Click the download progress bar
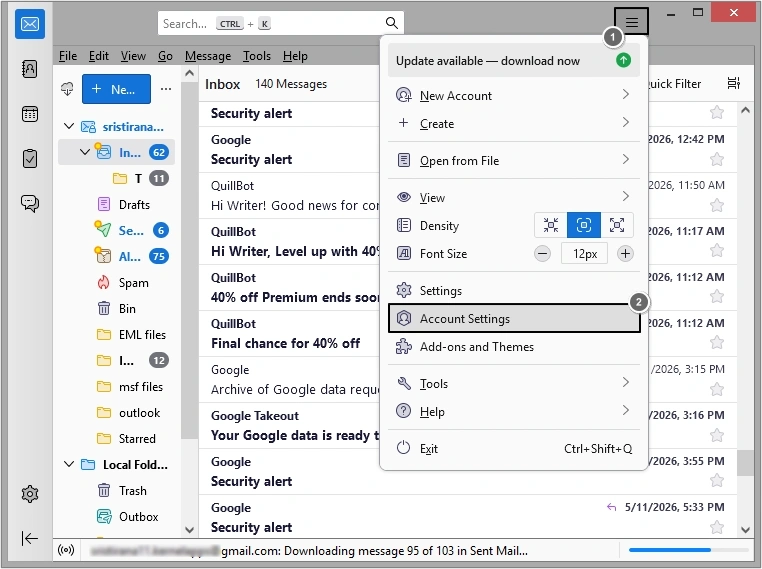This screenshot has height=569, width=762. 688,550
